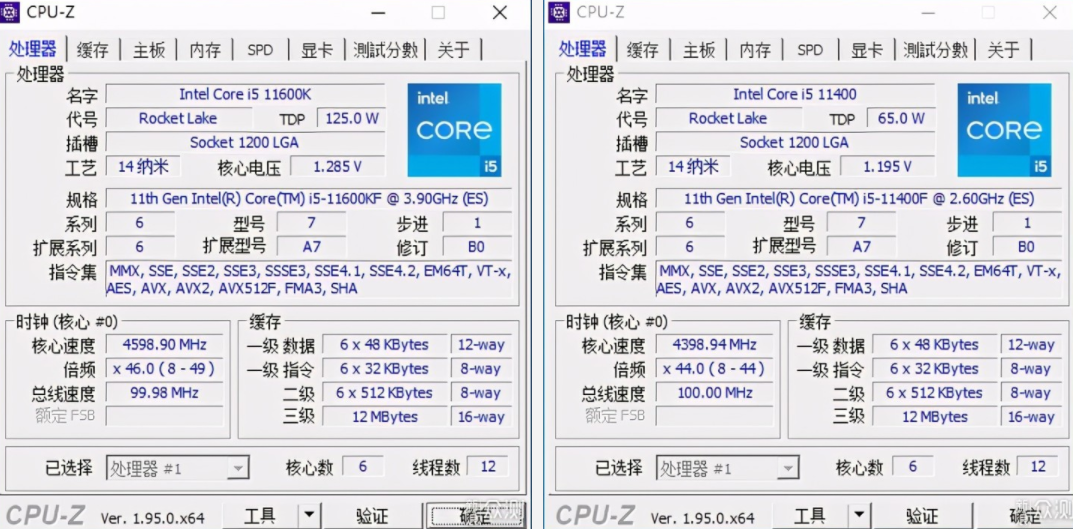1073x529 pixels.
Task: Click 6 x 512 KBytes in right window
Action: coord(934,393)
